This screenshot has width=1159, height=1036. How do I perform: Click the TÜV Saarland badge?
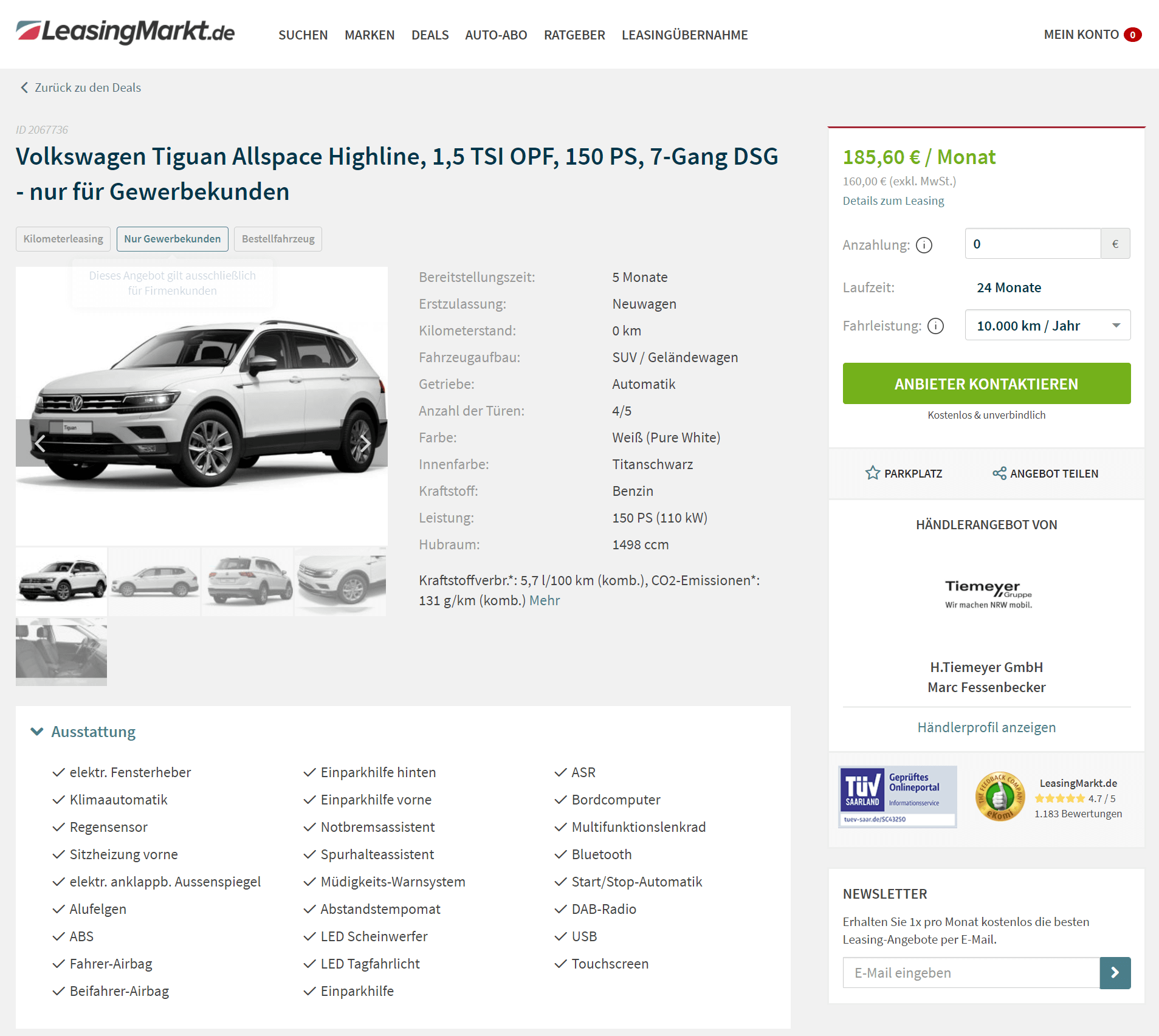tap(898, 797)
